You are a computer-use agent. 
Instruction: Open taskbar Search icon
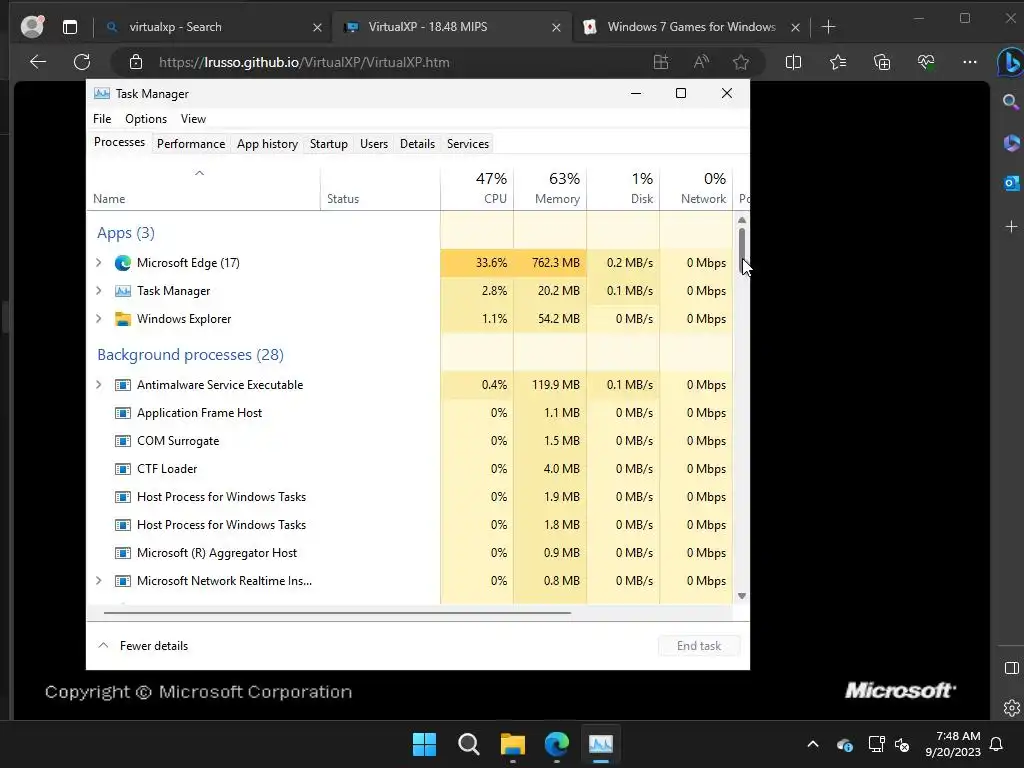[468, 744]
